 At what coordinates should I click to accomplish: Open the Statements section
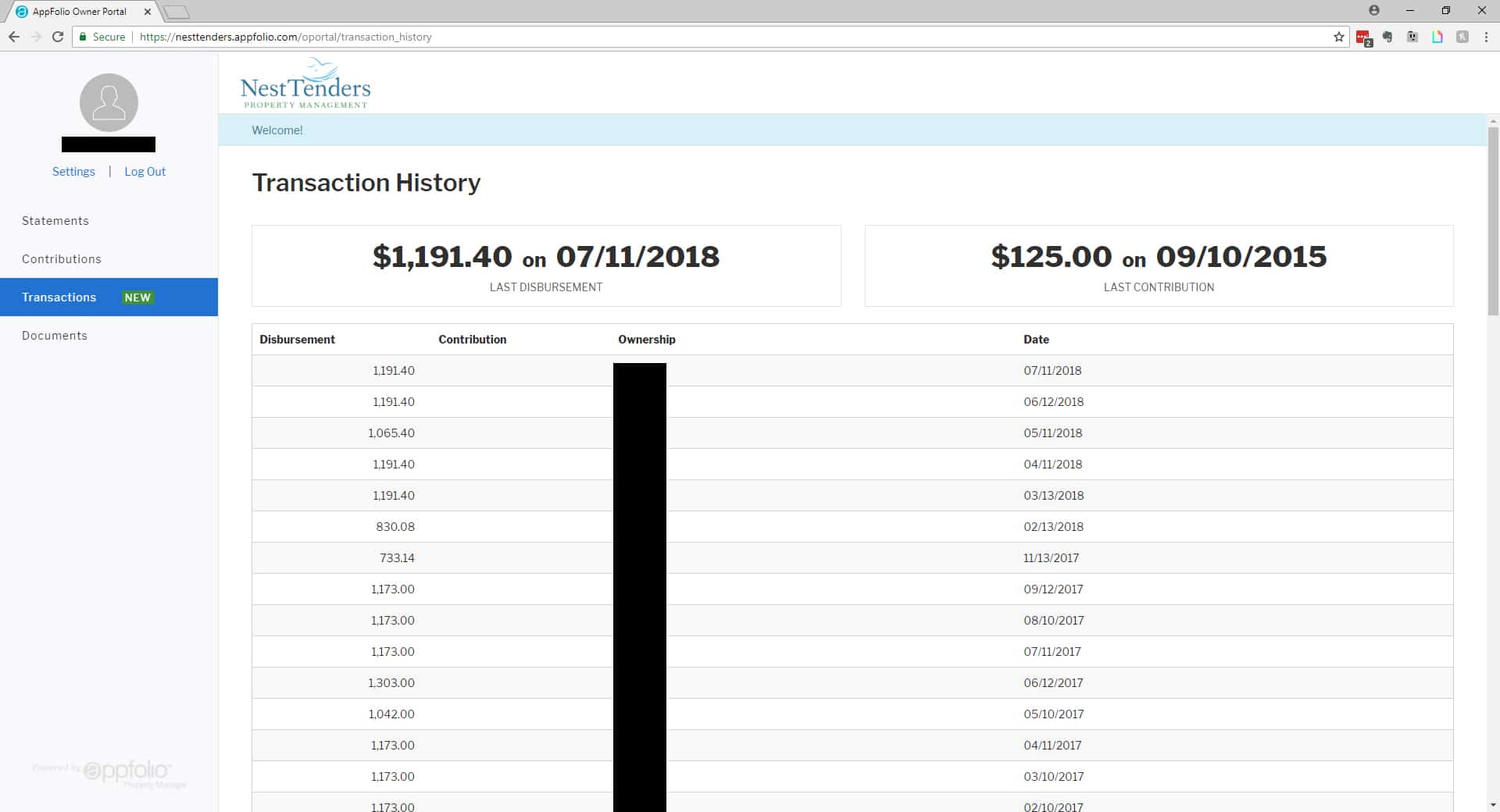(x=55, y=221)
